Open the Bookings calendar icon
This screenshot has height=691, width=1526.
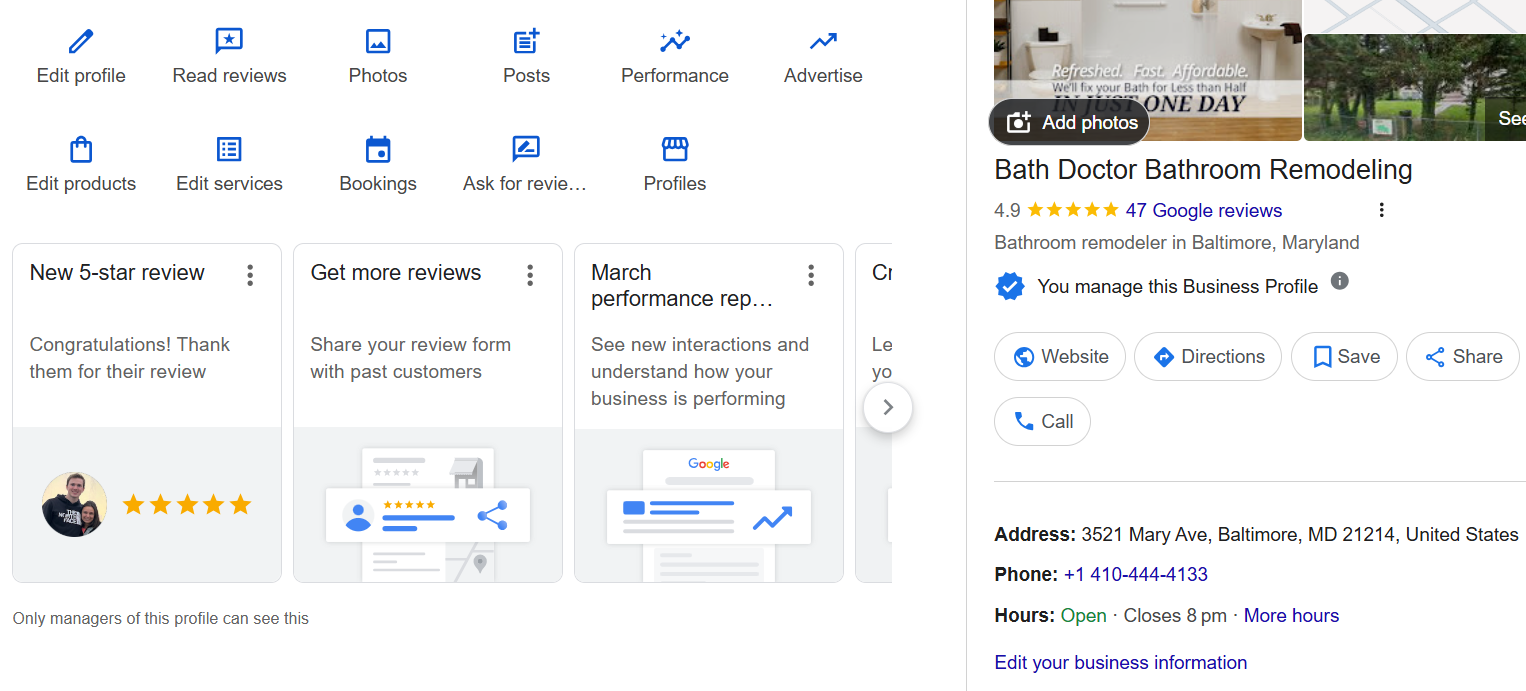pos(378,149)
